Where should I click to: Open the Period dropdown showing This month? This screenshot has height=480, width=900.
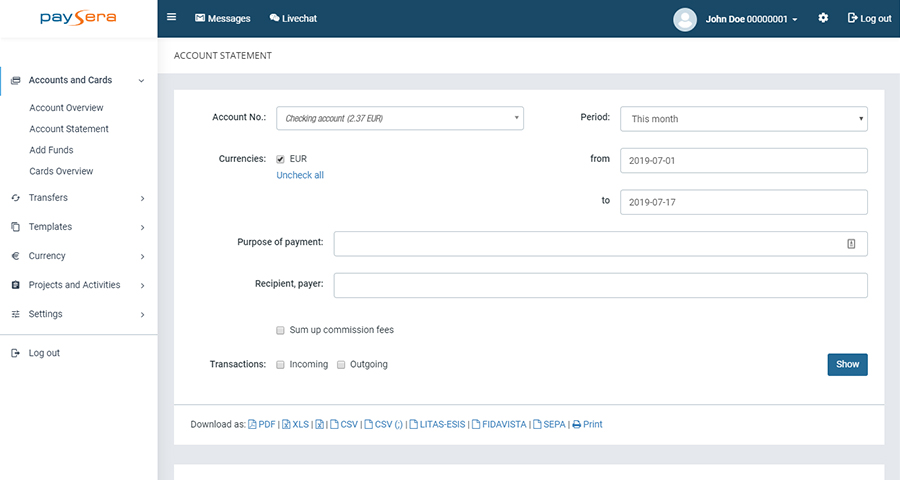pos(743,119)
